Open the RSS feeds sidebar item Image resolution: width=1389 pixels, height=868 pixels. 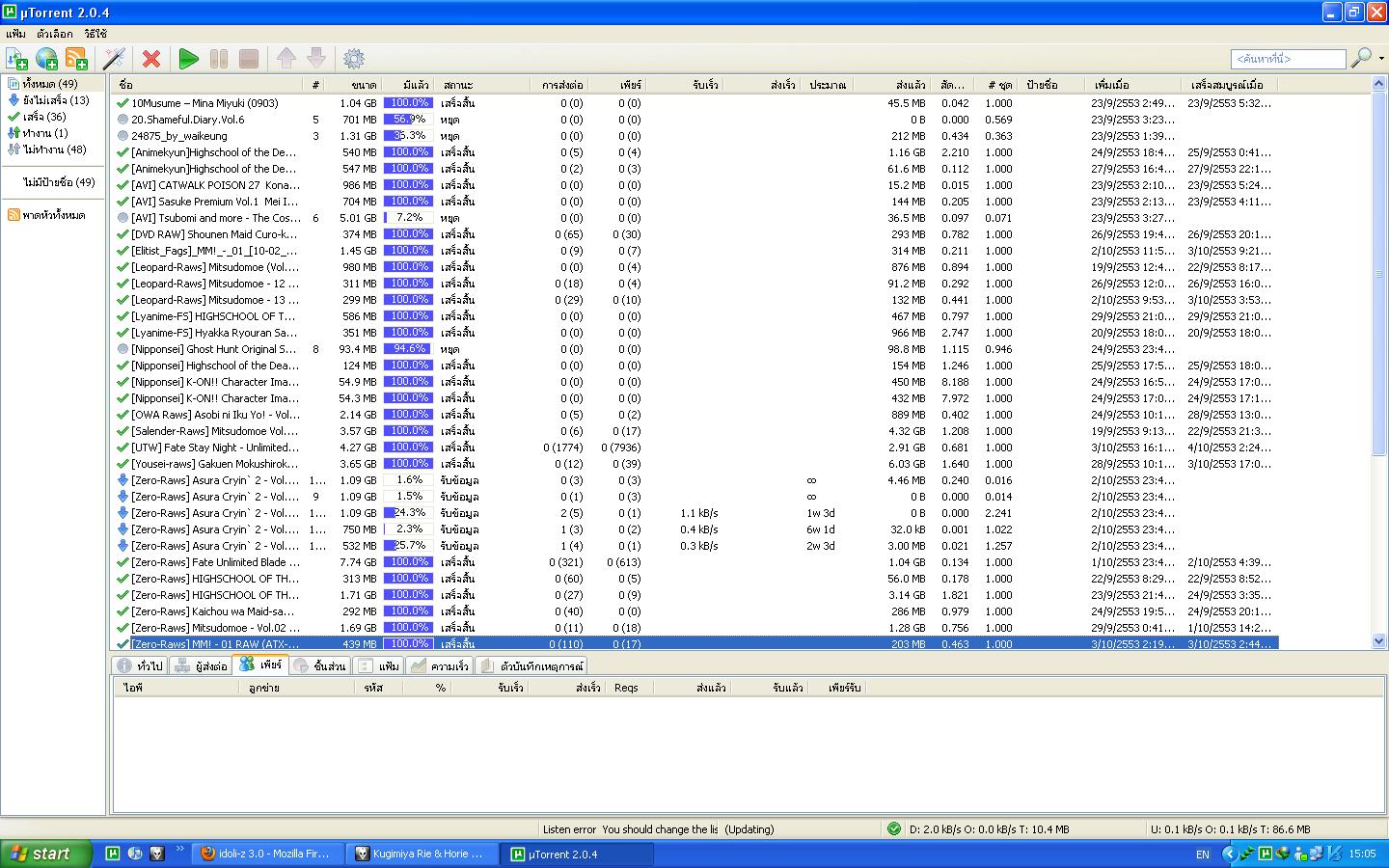click(x=46, y=215)
